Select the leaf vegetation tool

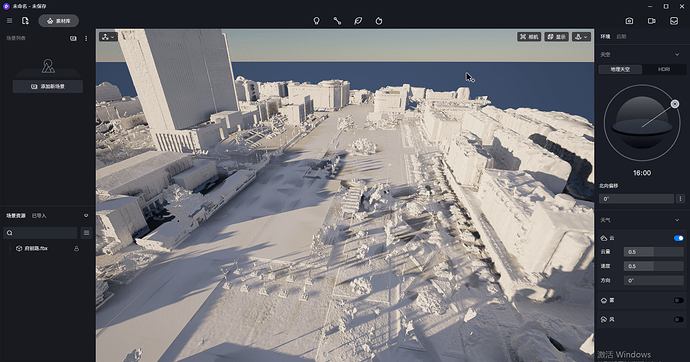coord(358,21)
